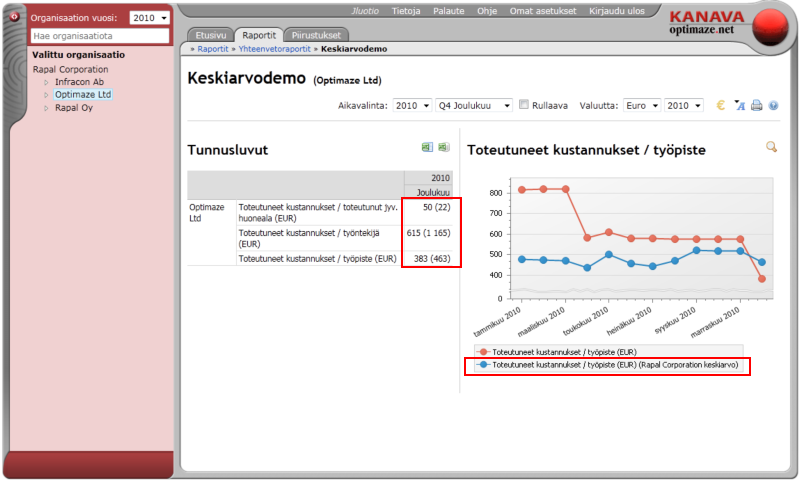The width and height of the screenshot is (800, 481).
Task: Click the second Excel export icon
Action: click(x=444, y=147)
